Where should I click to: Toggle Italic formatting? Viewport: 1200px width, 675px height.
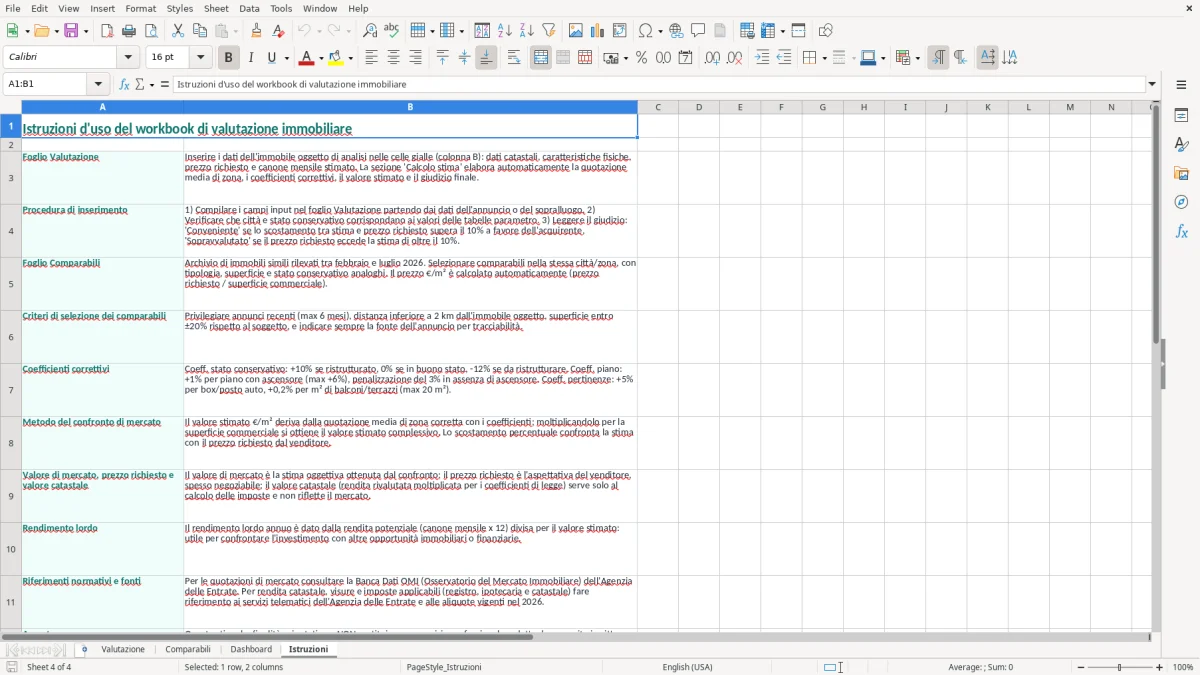tap(251, 58)
